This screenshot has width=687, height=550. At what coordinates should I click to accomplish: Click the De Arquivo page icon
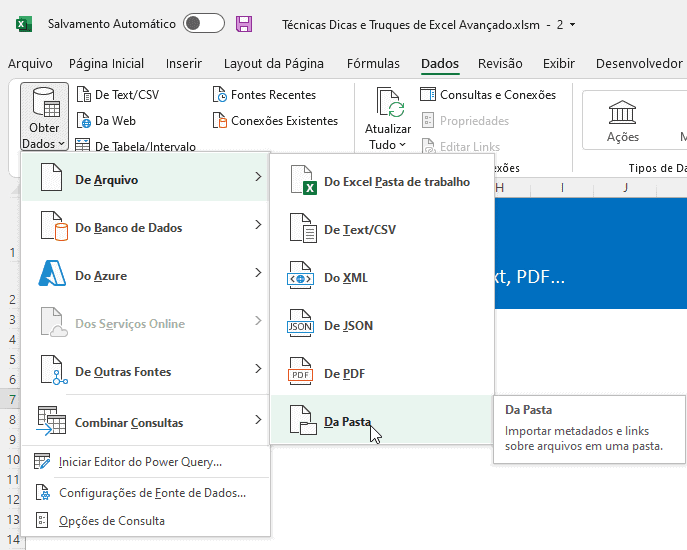point(51,177)
